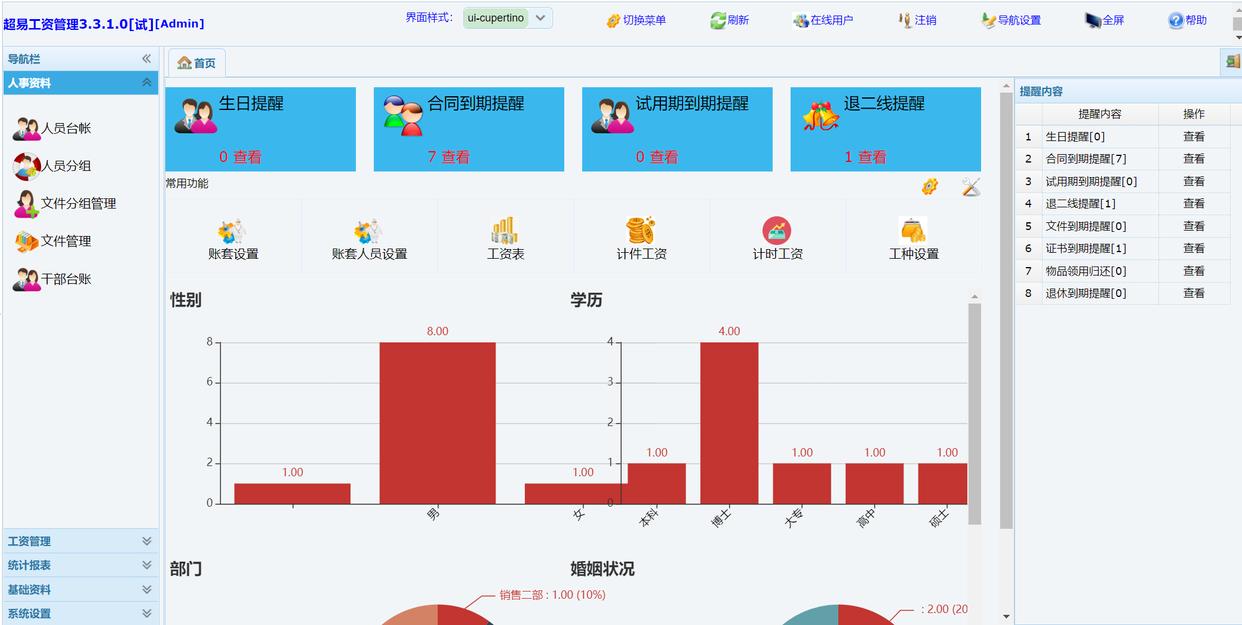Open the 账套设置 shortcut icon
The height and width of the screenshot is (625, 1242).
[x=233, y=233]
